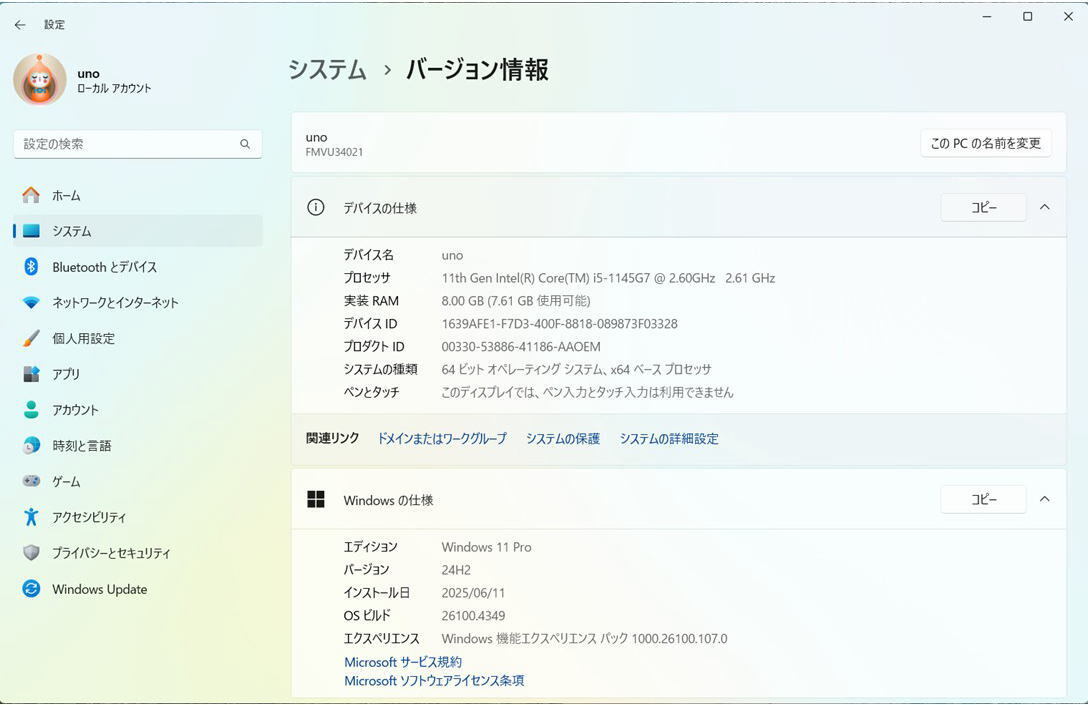Open Microsoft サービス規約 link

402,662
